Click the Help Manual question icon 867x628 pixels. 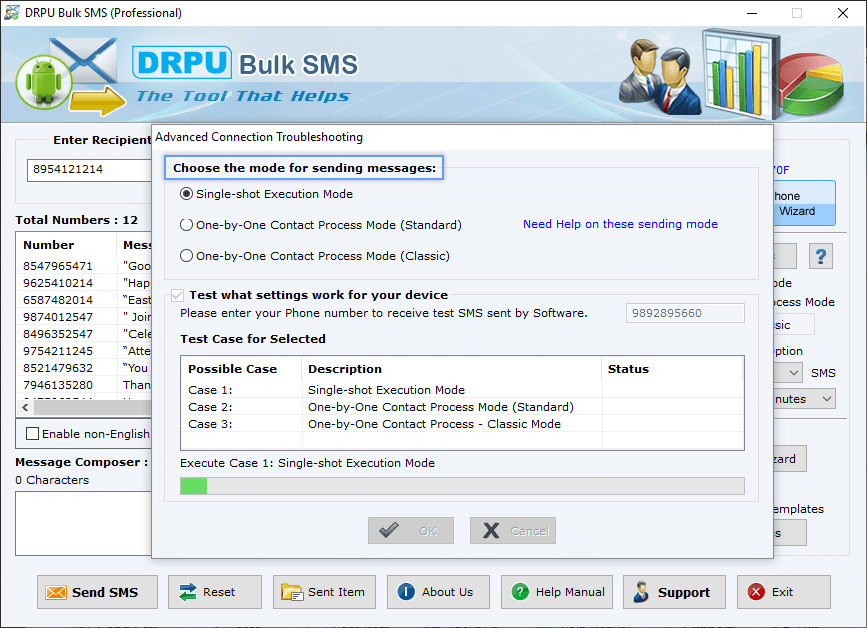click(x=520, y=592)
